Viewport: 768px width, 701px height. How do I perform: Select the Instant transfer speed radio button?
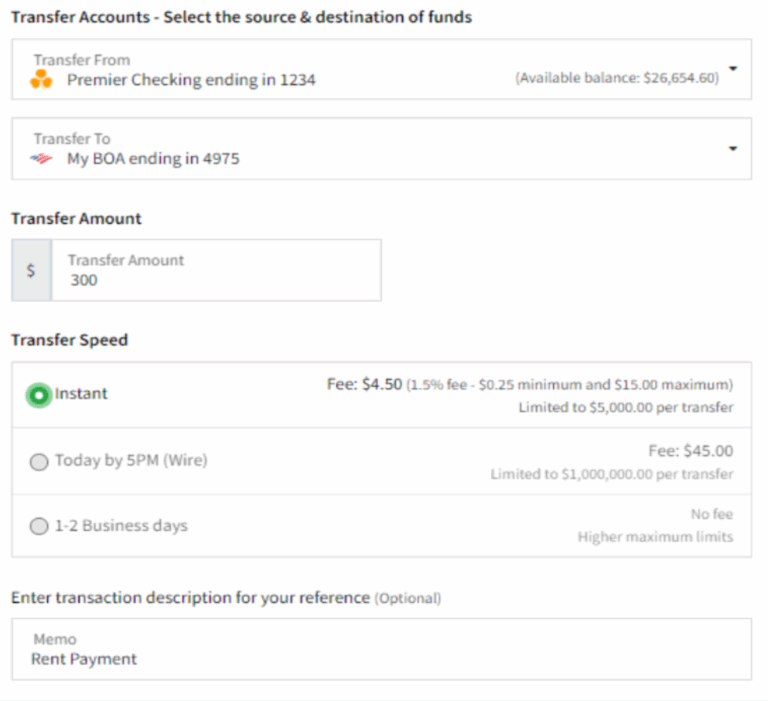pos(39,395)
